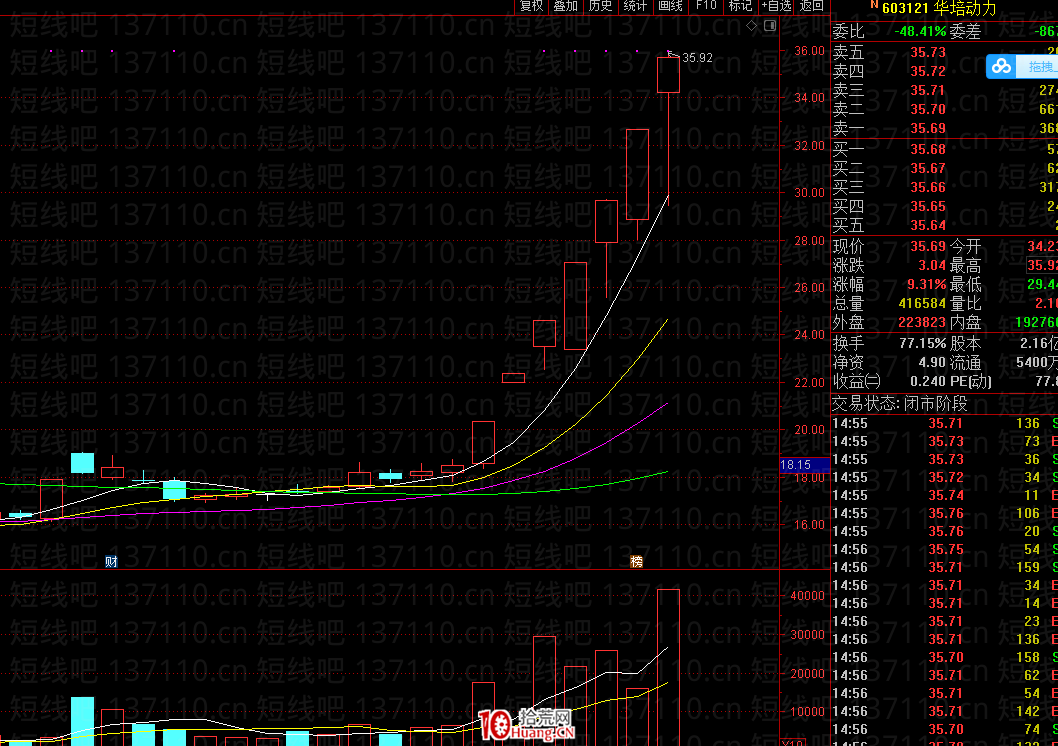Image resolution: width=1058 pixels, height=746 pixels.
Task: Select 买四 bid price 35.65
Action: point(928,206)
